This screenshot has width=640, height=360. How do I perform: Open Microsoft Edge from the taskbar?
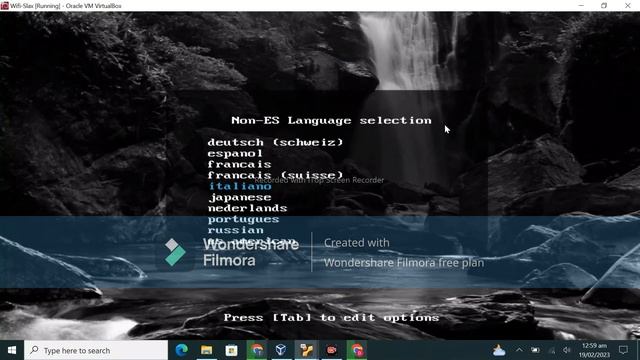coord(182,350)
